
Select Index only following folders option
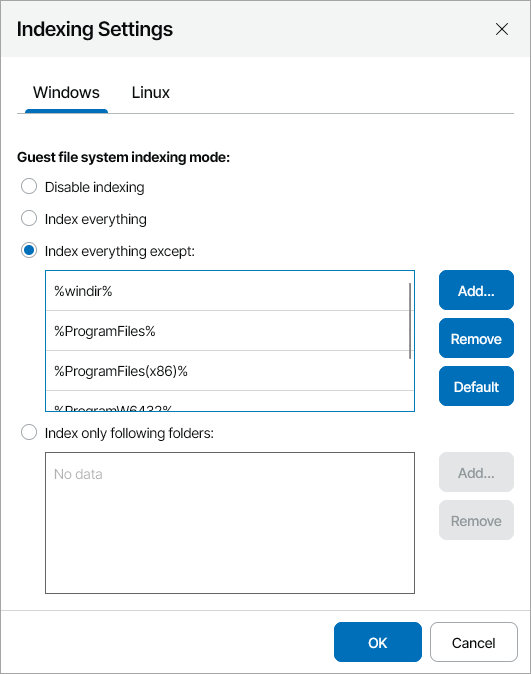tap(29, 432)
